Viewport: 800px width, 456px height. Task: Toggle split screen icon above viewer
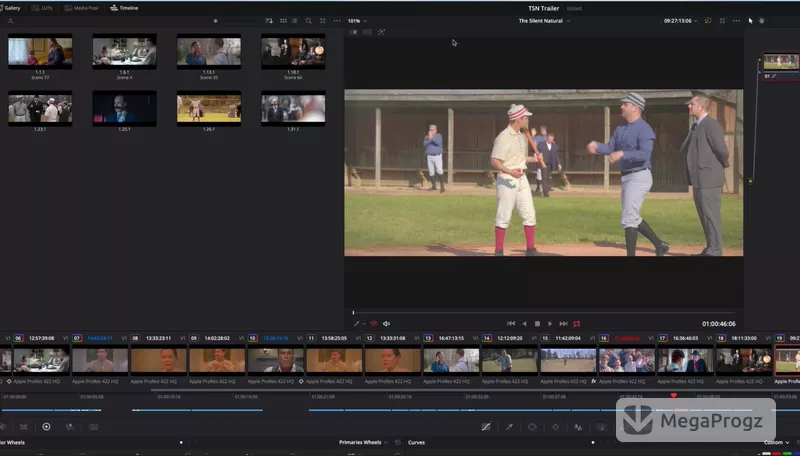click(367, 32)
